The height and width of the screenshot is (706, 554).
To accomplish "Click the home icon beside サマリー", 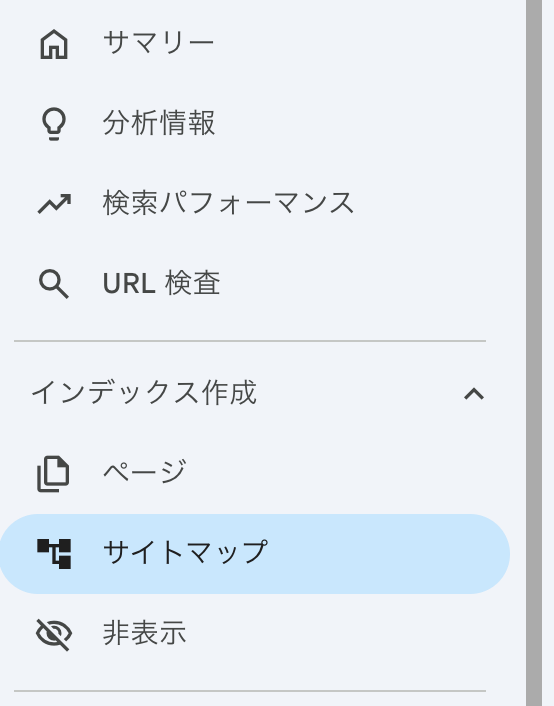I will (x=54, y=44).
